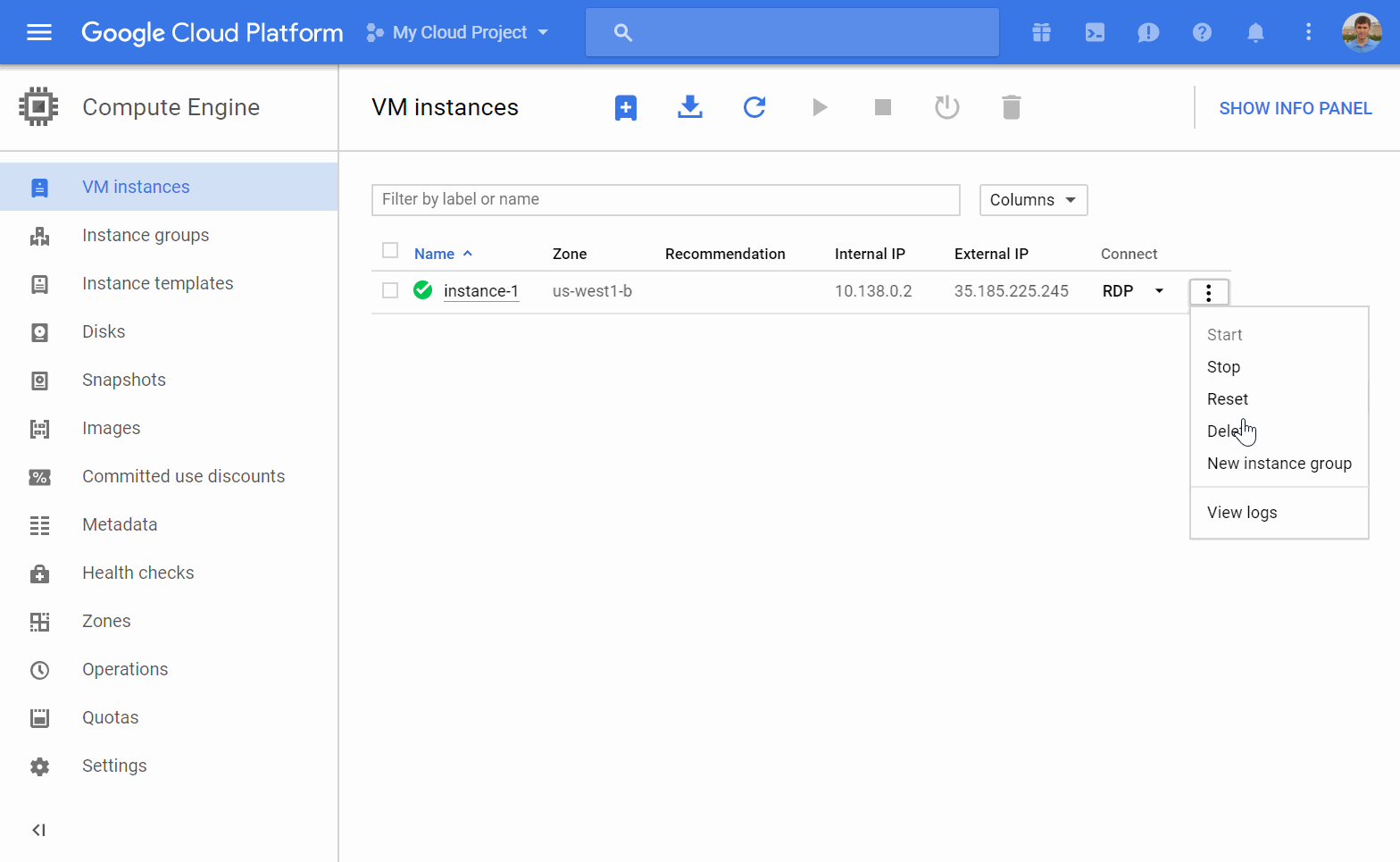Open the Help question mark icon

click(x=1202, y=33)
